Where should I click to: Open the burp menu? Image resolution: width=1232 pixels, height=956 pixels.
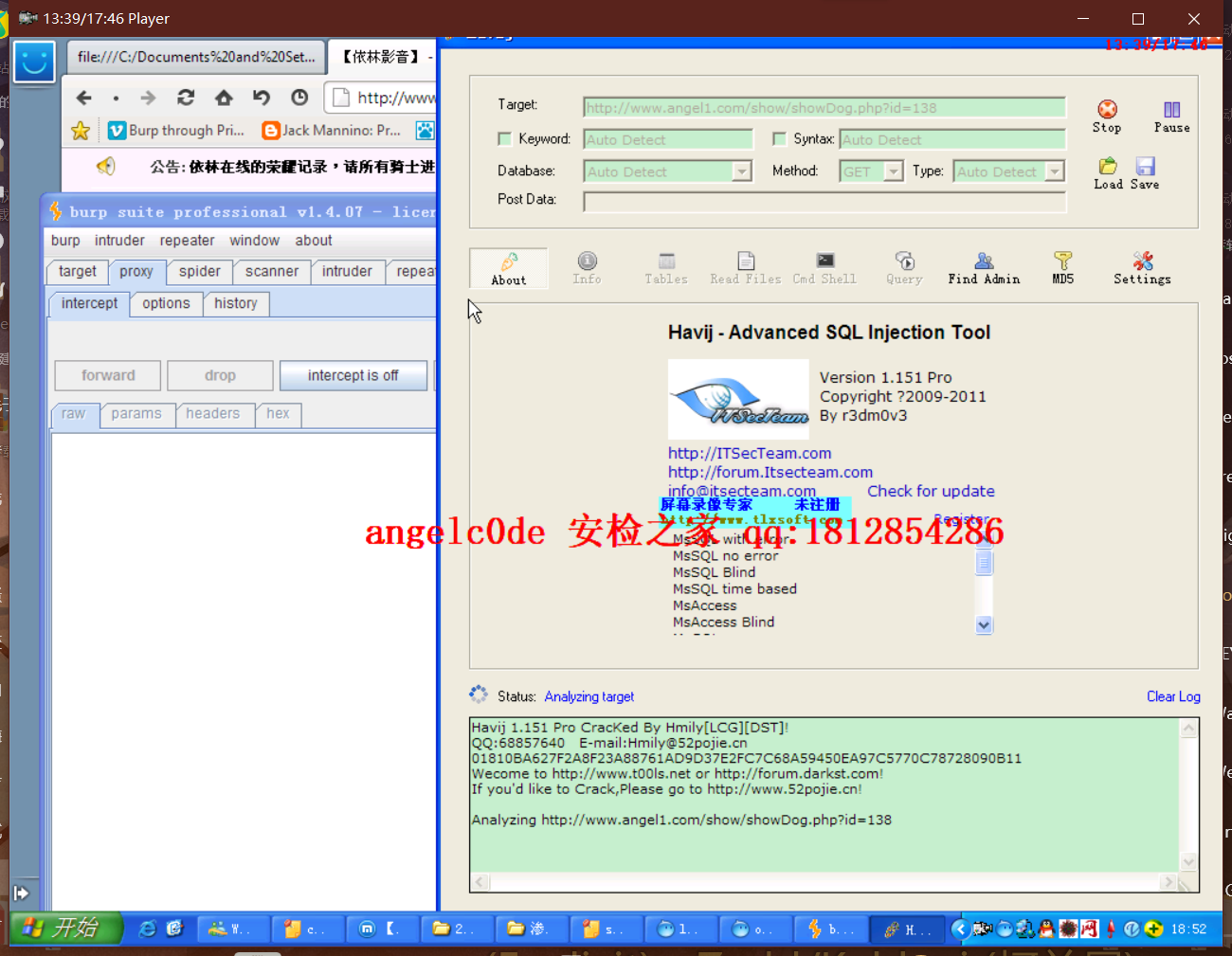pyautogui.click(x=65, y=241)
